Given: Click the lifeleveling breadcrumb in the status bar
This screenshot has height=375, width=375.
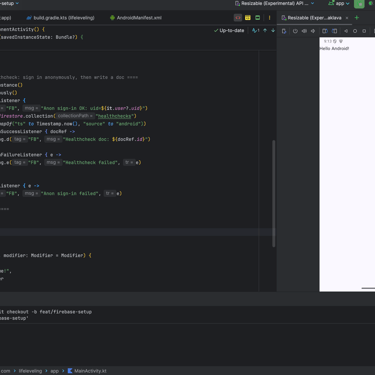Looking at the screenshot, I should click(30, 371).
